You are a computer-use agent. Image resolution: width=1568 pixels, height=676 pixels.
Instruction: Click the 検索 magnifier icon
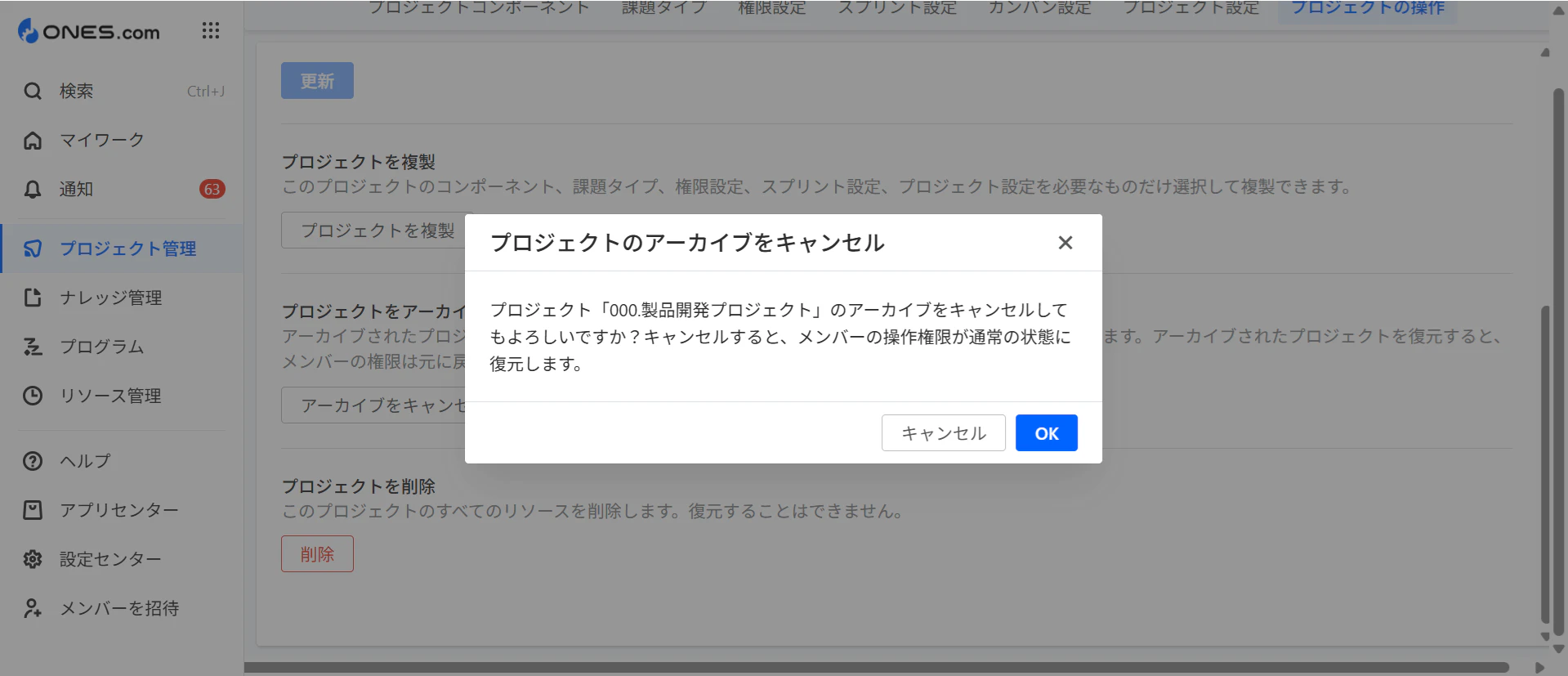click(x=33, y=91)
